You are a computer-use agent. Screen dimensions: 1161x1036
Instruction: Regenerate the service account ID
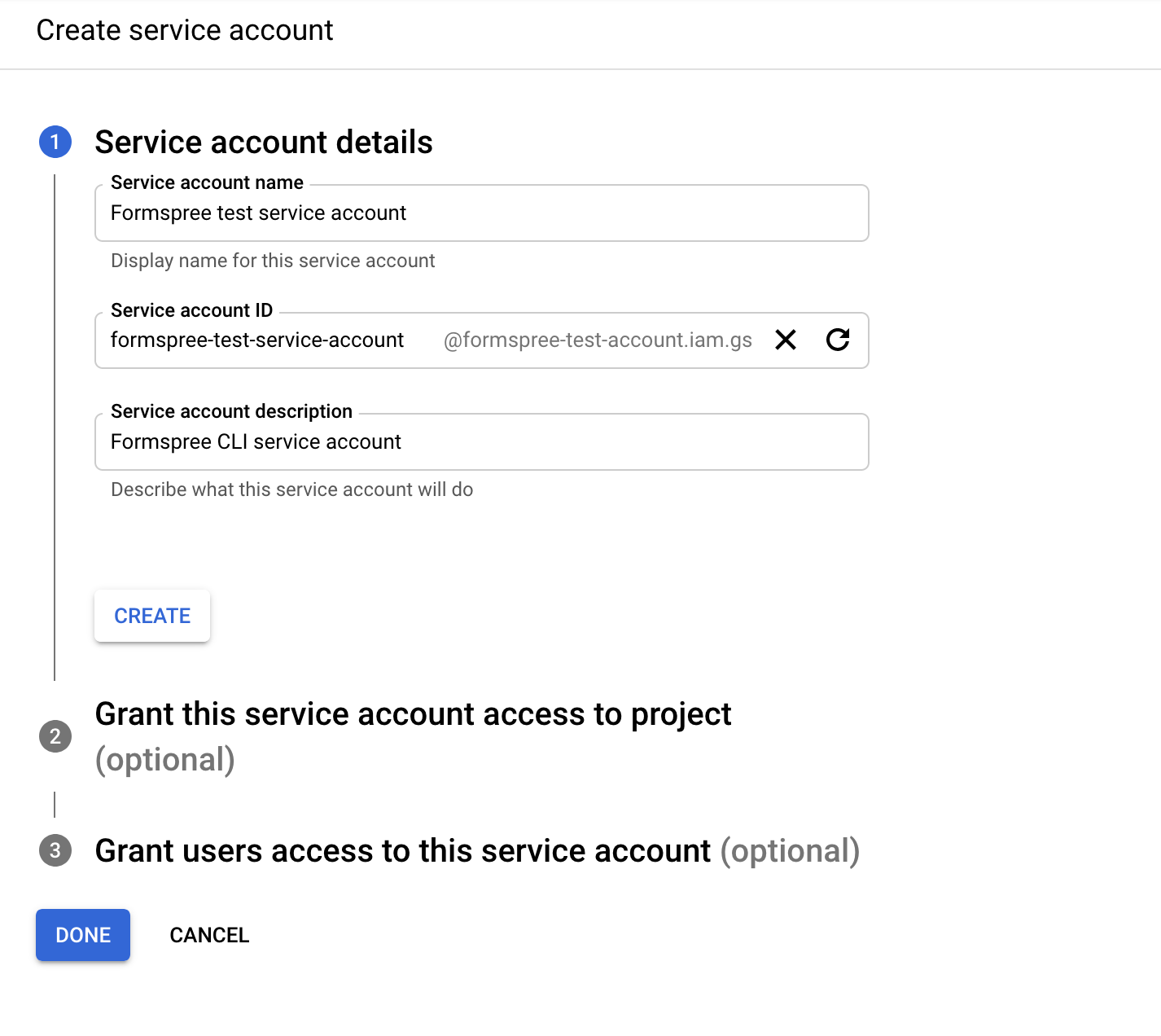point(838,340)
